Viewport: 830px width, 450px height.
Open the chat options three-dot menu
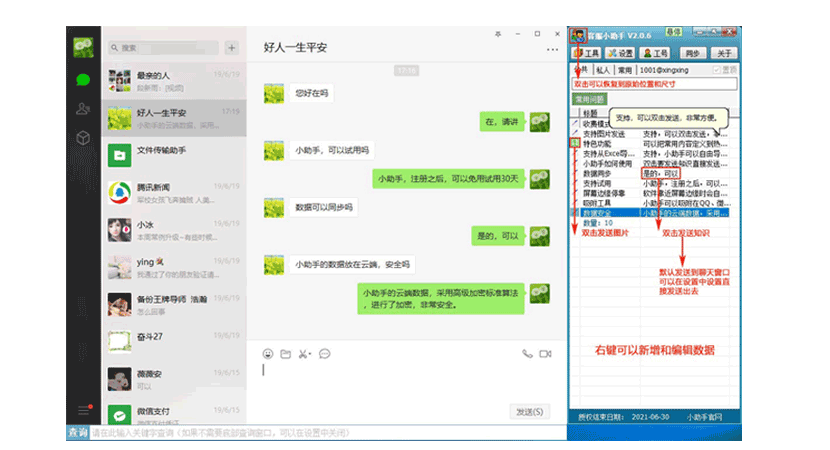pyautogui.click(x=552, y=50)
